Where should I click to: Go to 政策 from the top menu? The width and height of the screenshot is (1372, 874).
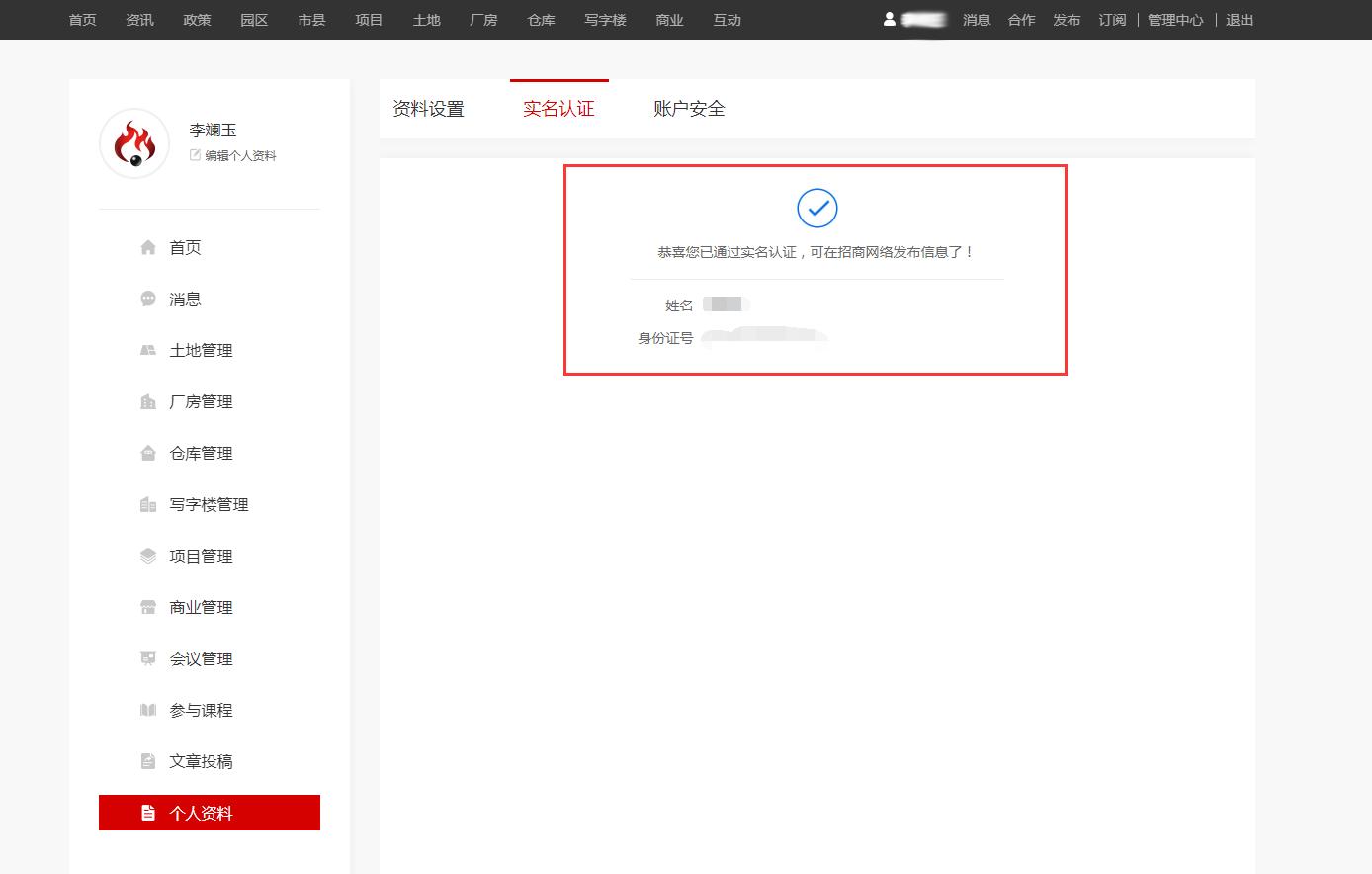coord(197,20)
